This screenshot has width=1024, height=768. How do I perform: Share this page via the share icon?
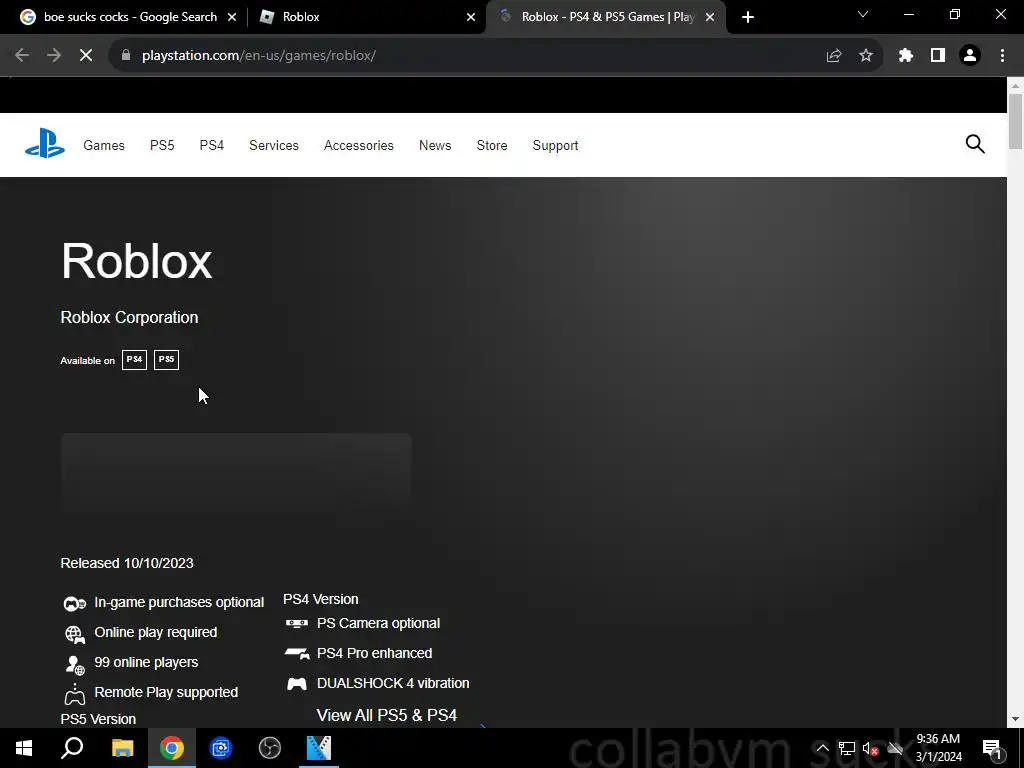(833, 56)
